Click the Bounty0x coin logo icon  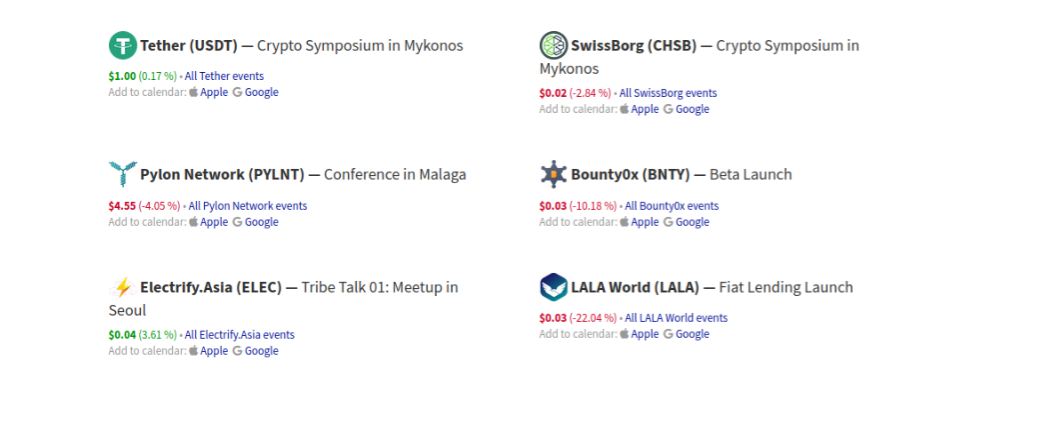(553, 174)
